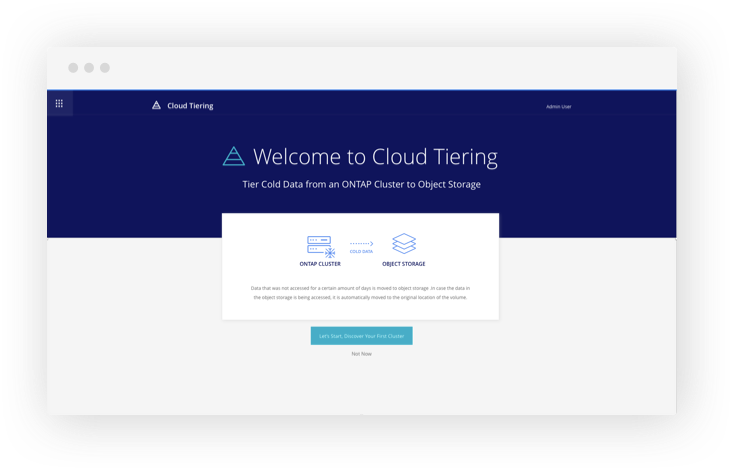
Task: Click the Welcome to Cloud Tiering heading
Action: point(375,157)
